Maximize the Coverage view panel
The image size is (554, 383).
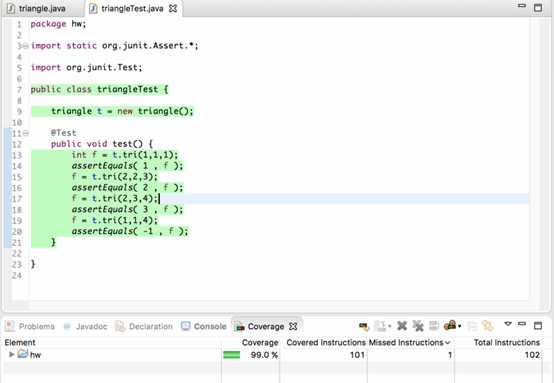coord(538,325)
